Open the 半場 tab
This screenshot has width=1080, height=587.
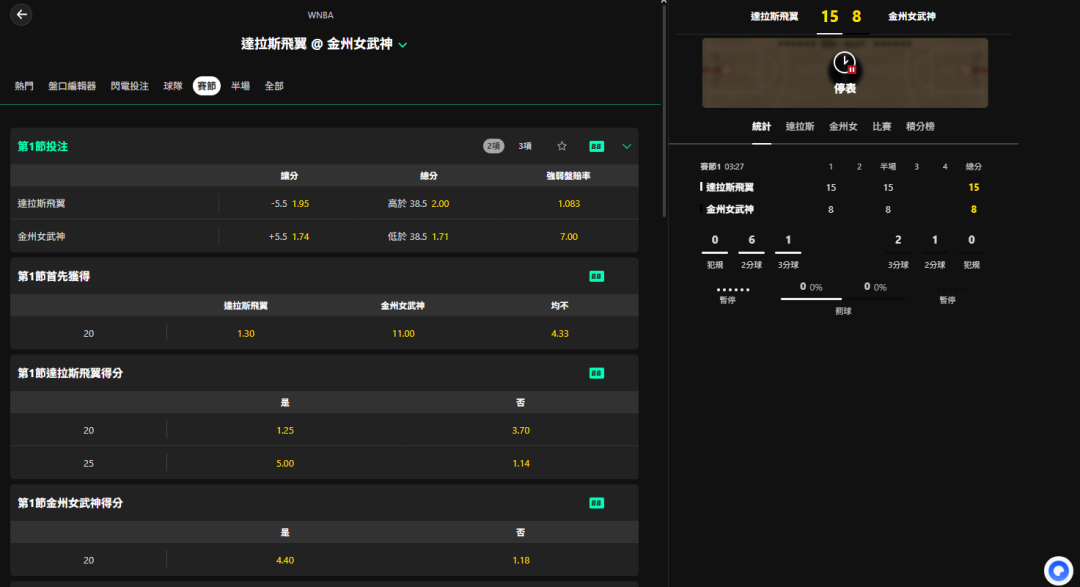240,86
